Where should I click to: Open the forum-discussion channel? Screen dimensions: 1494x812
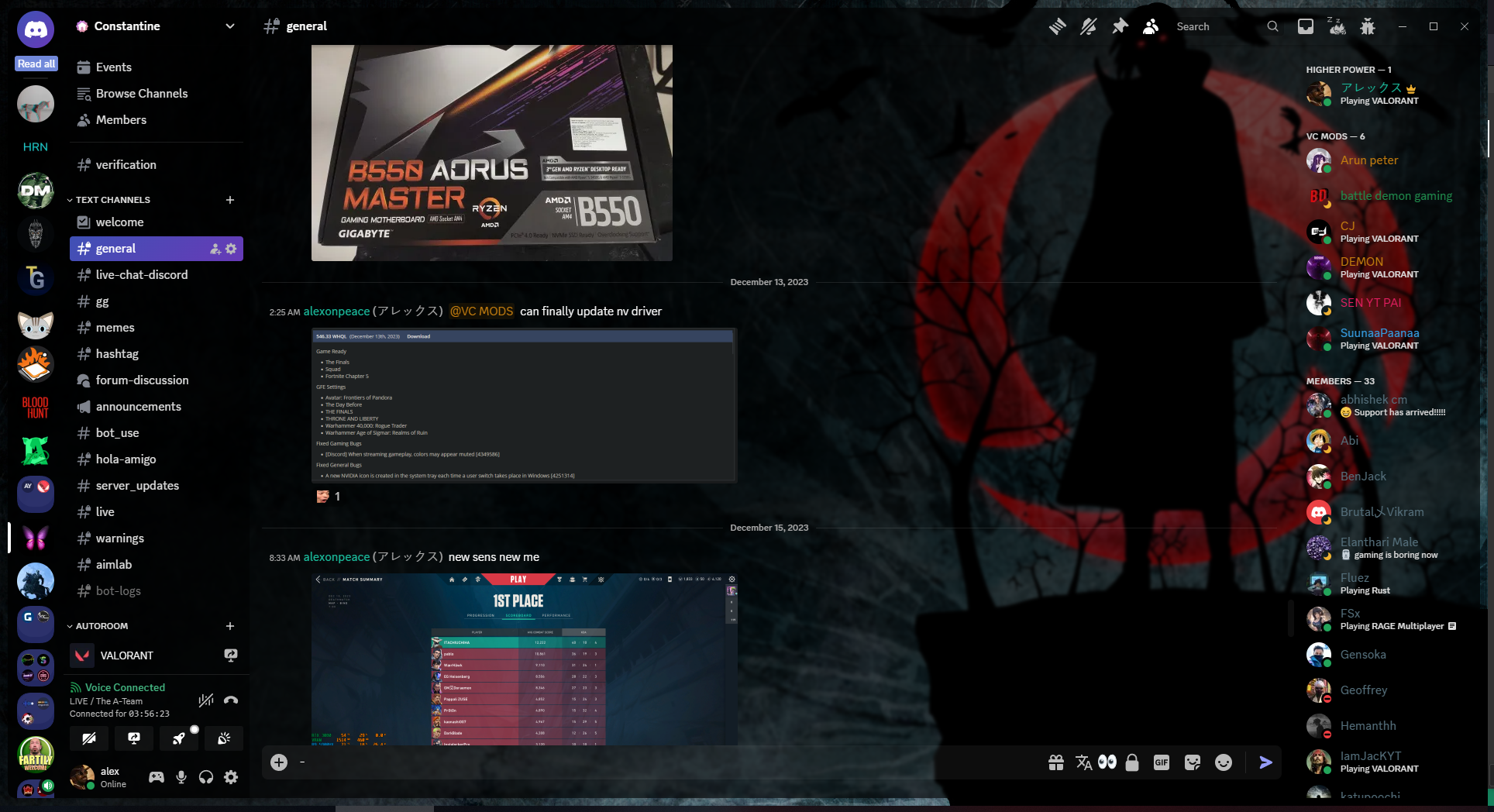tap(156, 380)
